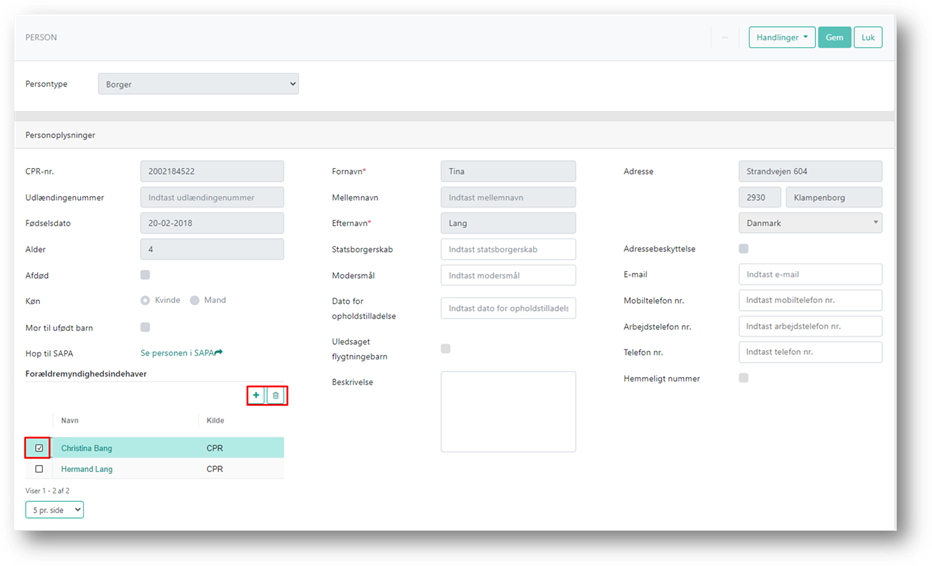Select the Mand radio button
This screenshot has height=566, width=932.
pyautogui.click(x=194, y=300)
